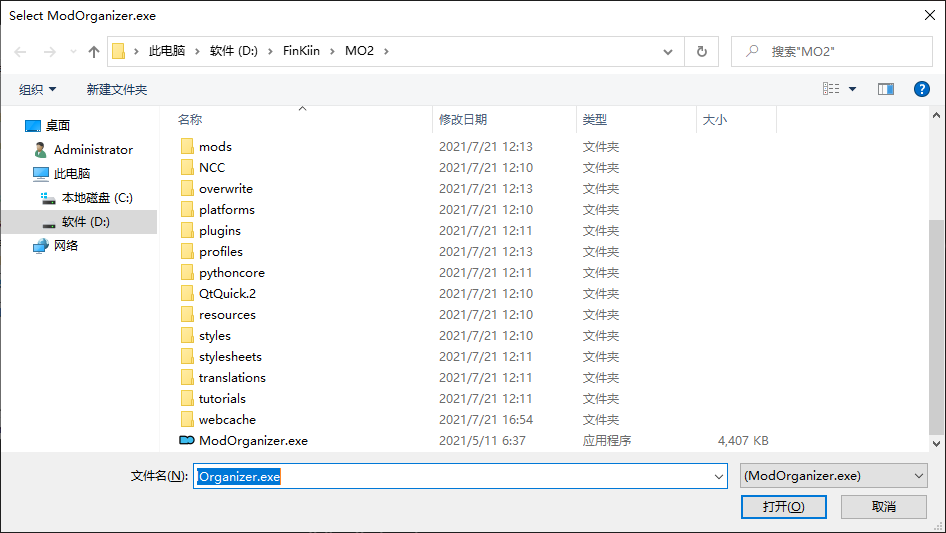Expand the chevron after FinKiin breadcrumb

point(332,51)
